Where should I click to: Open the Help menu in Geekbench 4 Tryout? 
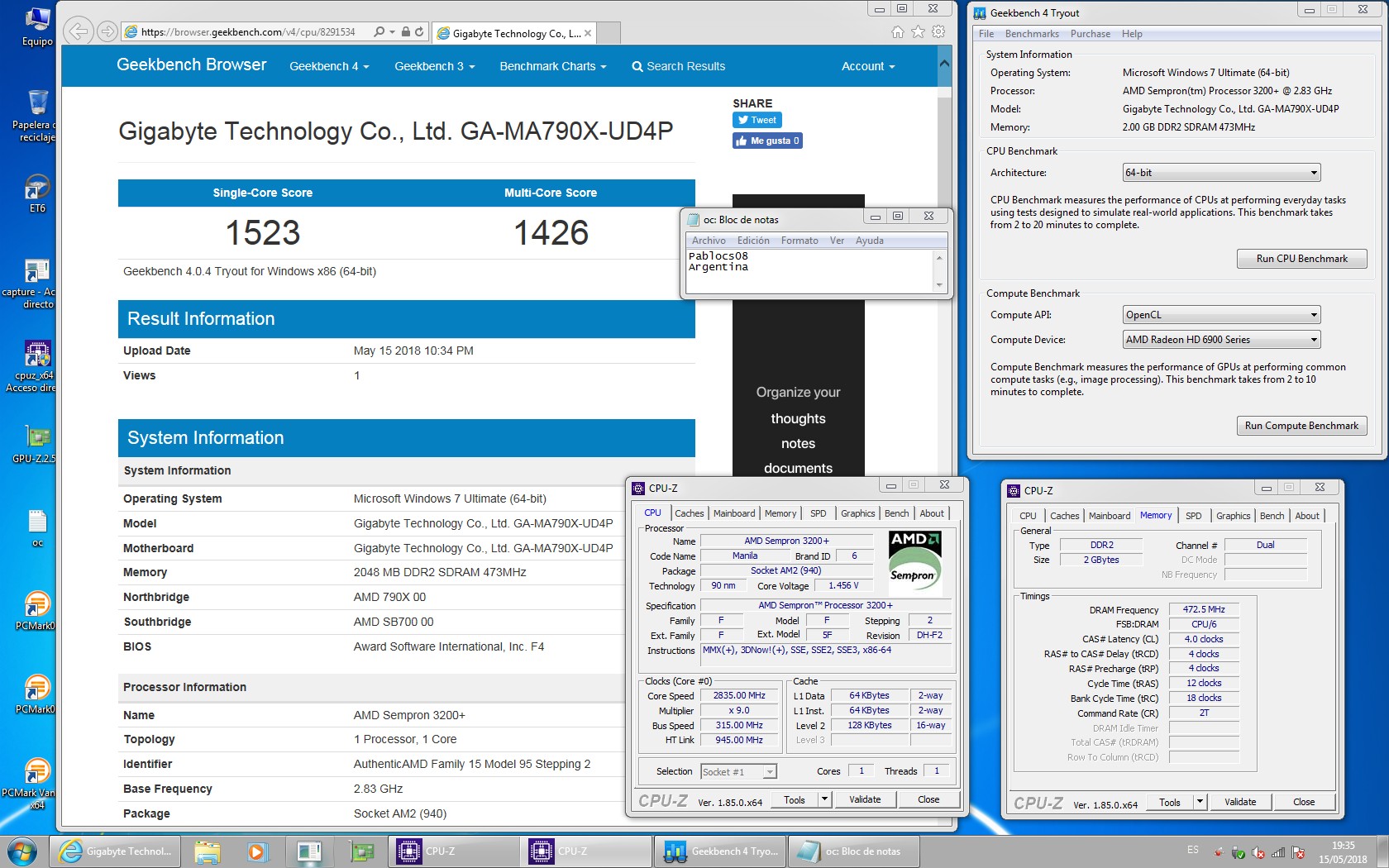pos(1132,34)
